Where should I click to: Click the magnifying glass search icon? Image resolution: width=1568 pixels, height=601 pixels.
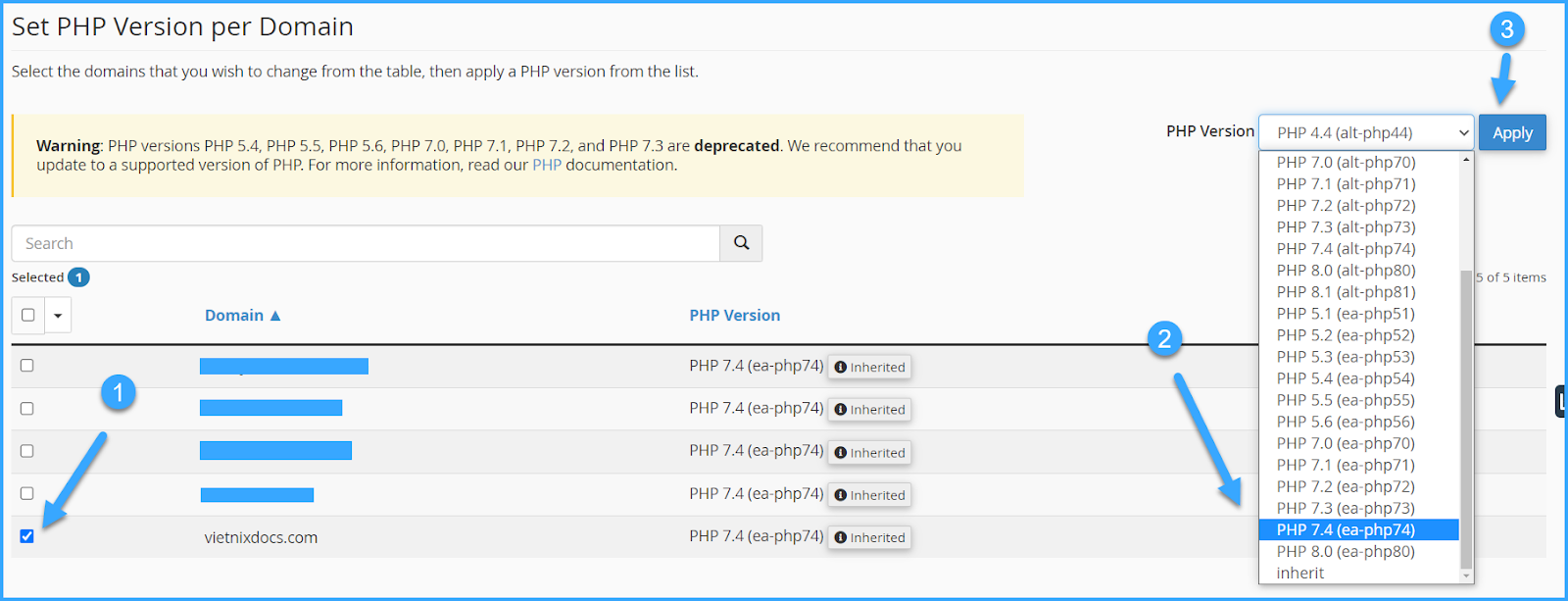click(741, 243)
